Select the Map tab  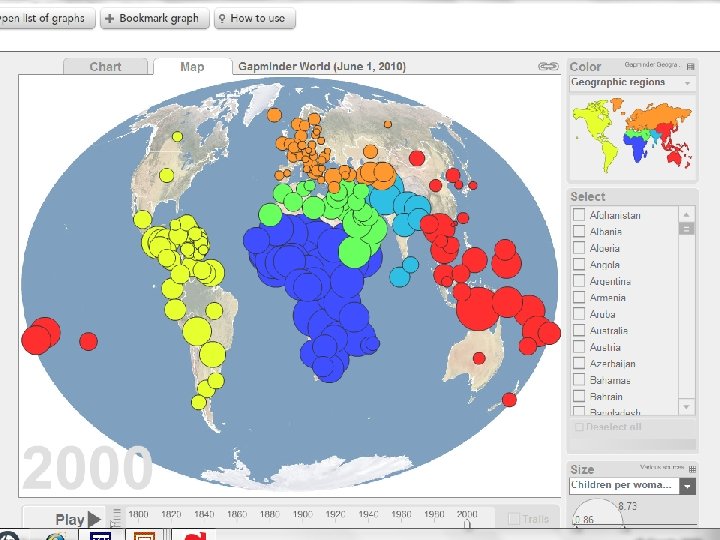192,67
